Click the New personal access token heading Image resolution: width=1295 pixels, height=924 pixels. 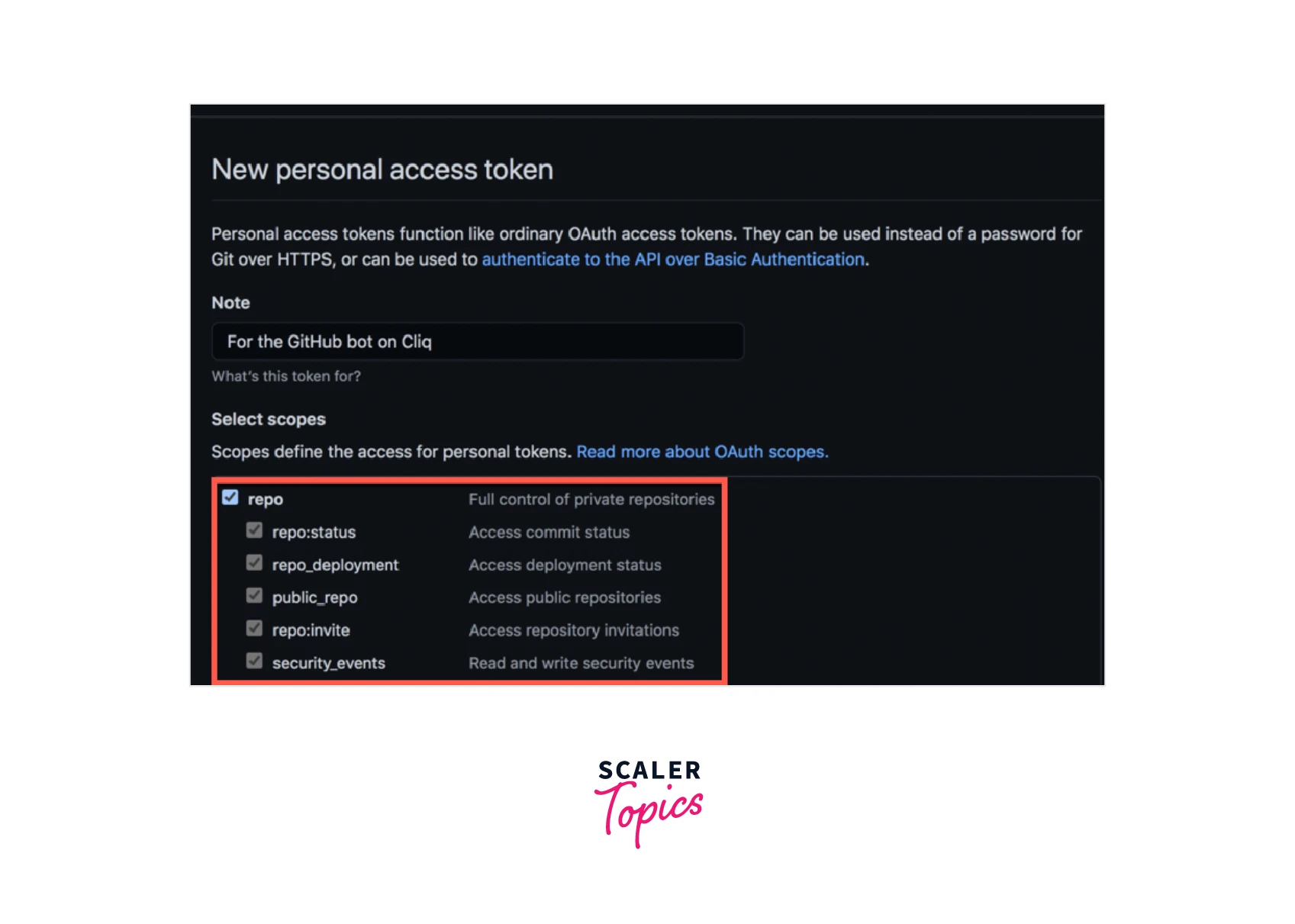point(382,169)
